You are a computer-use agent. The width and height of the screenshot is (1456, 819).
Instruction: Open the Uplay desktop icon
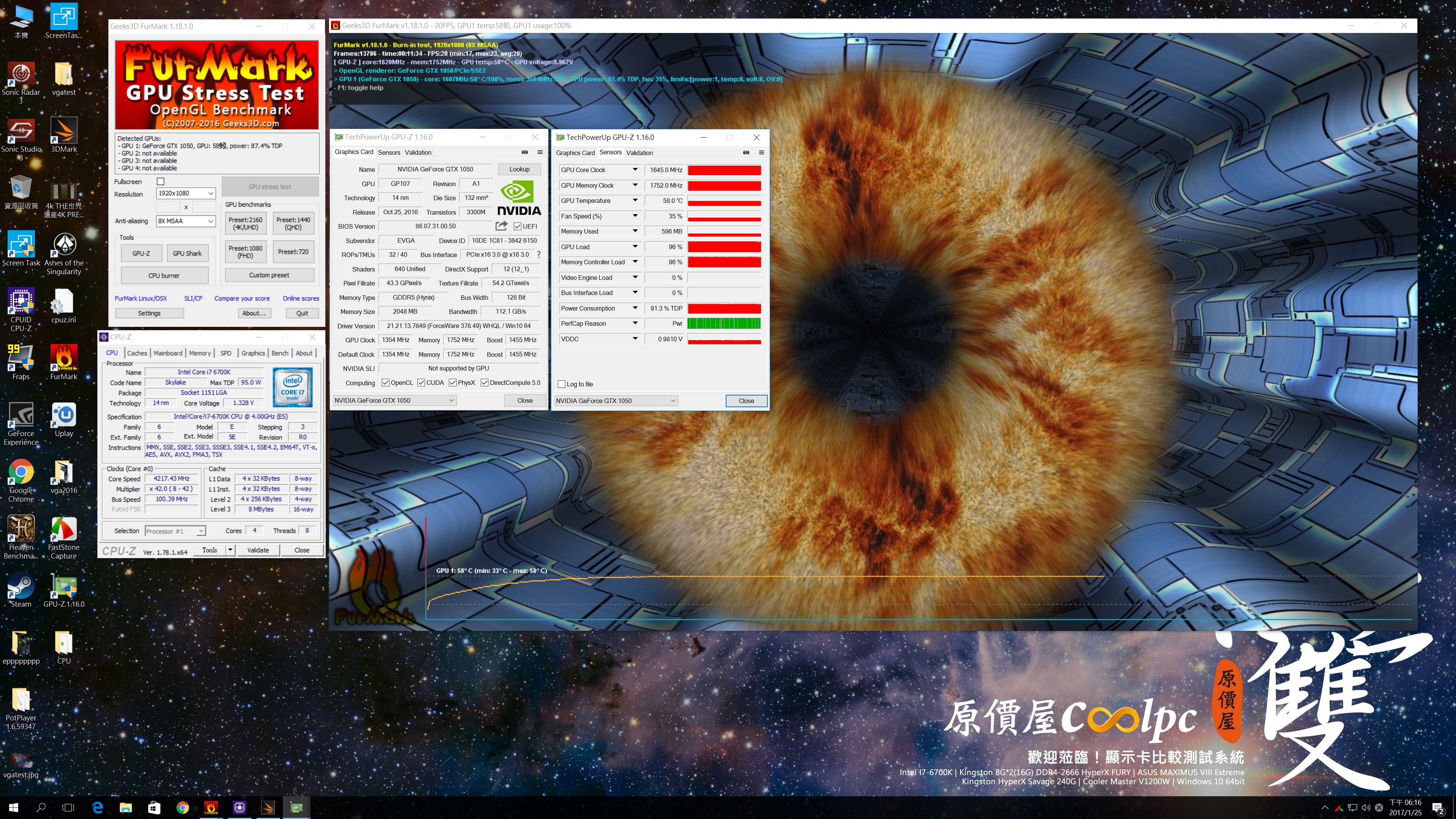tap(64, 419)
